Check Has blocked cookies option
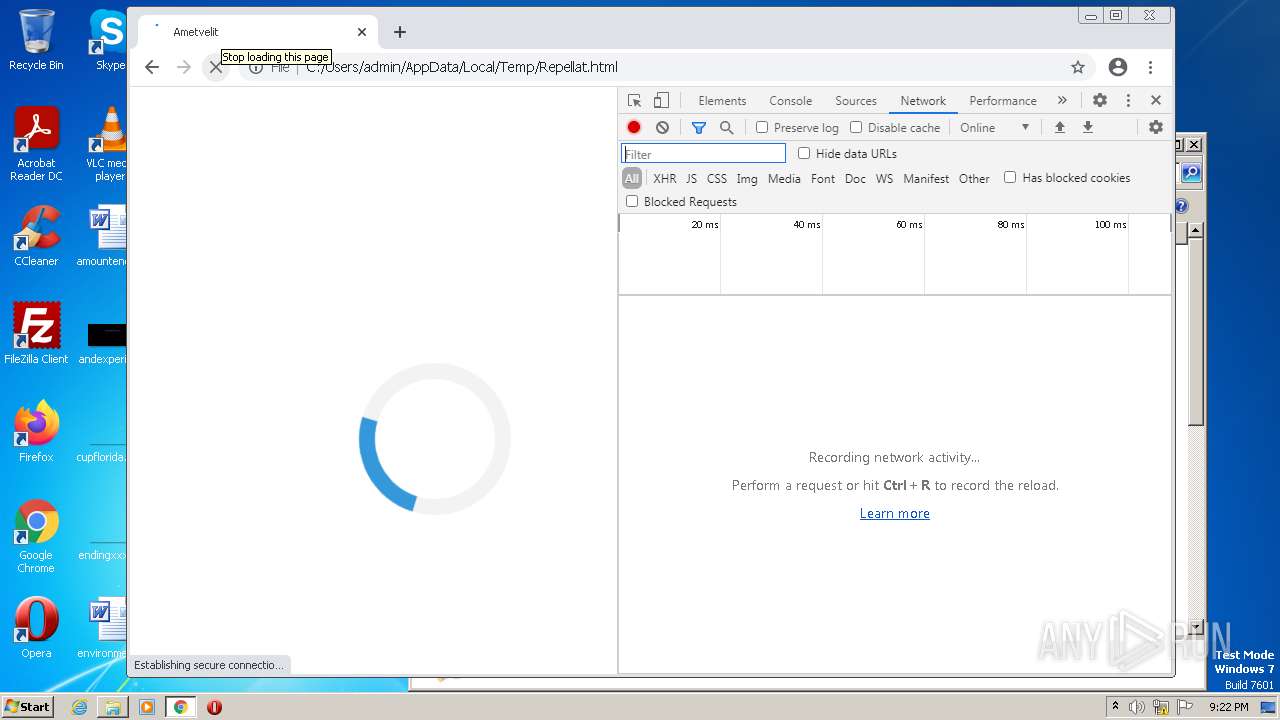Image resolution: width=1280 pixels, height=720 pixels. pyautogui.click(x=1010, y=177)
